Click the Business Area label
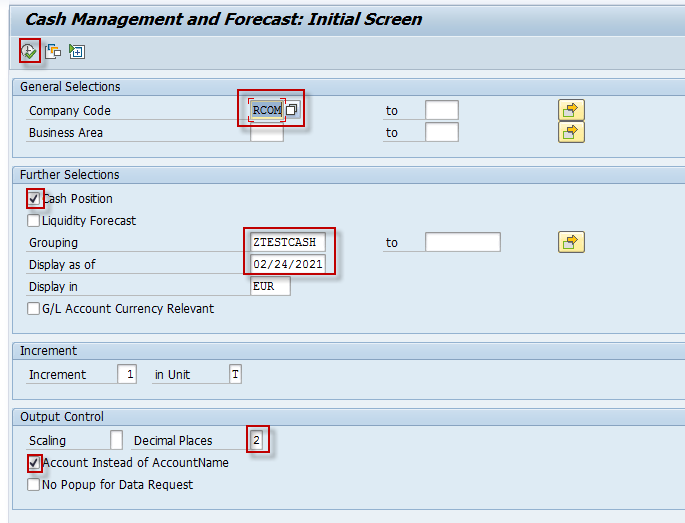Screen dimensions: 685x523 tap(66, 133)
